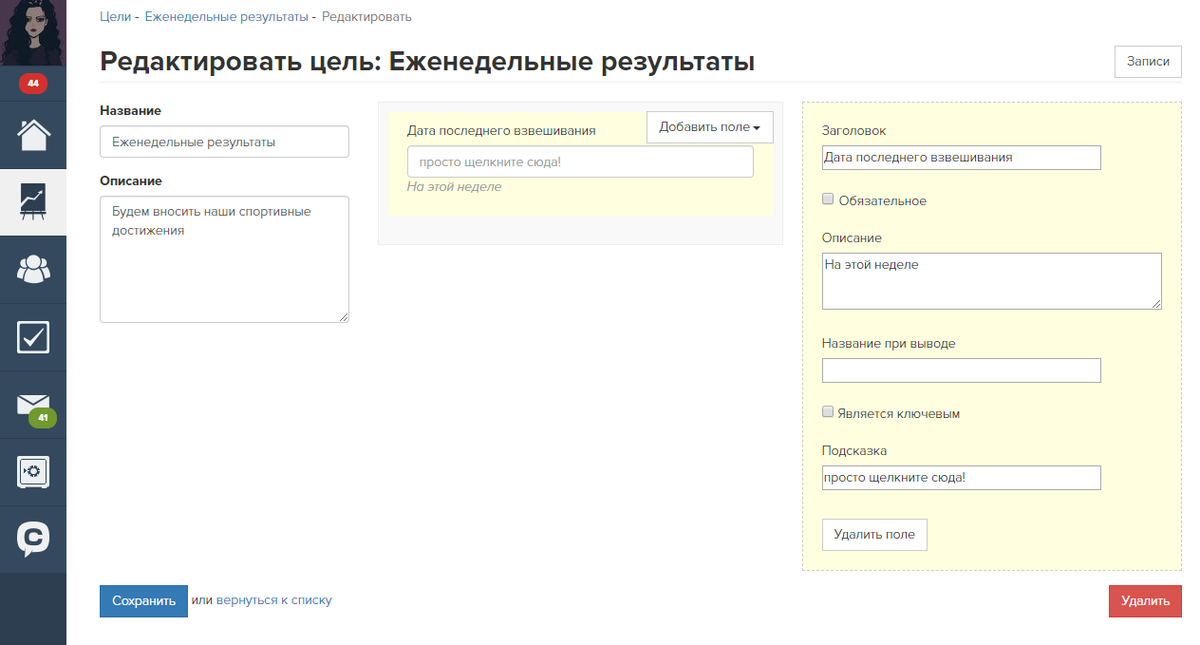Image resolution: width=1200 pixels, height=645 pixels.
Task: Open the home icon in sidebar
Action: click(x=33, y=134)
